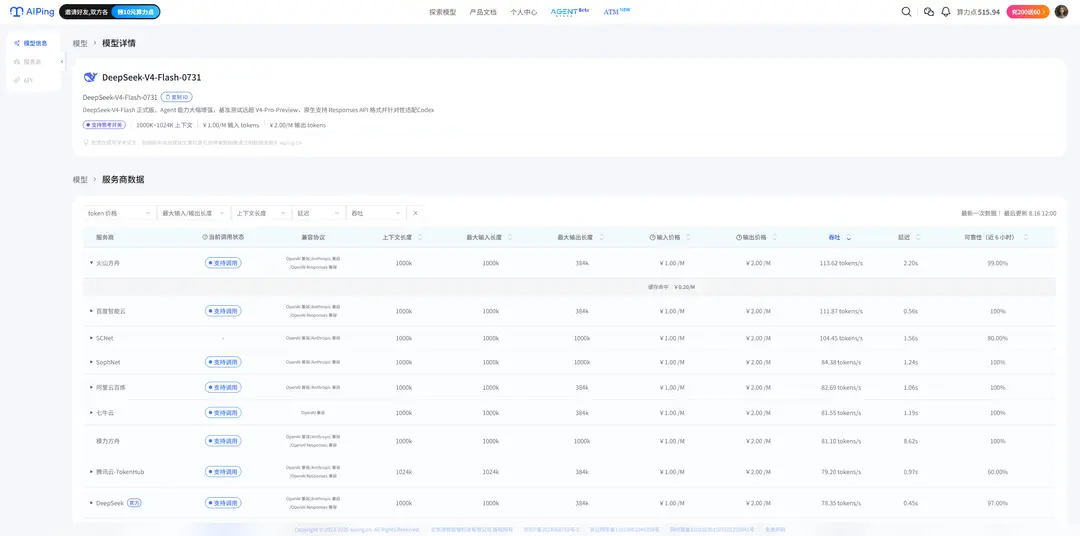This screenshot has width=1080, height=536.
Task: Click the 服务商 column header
Action: pos(105,237)
